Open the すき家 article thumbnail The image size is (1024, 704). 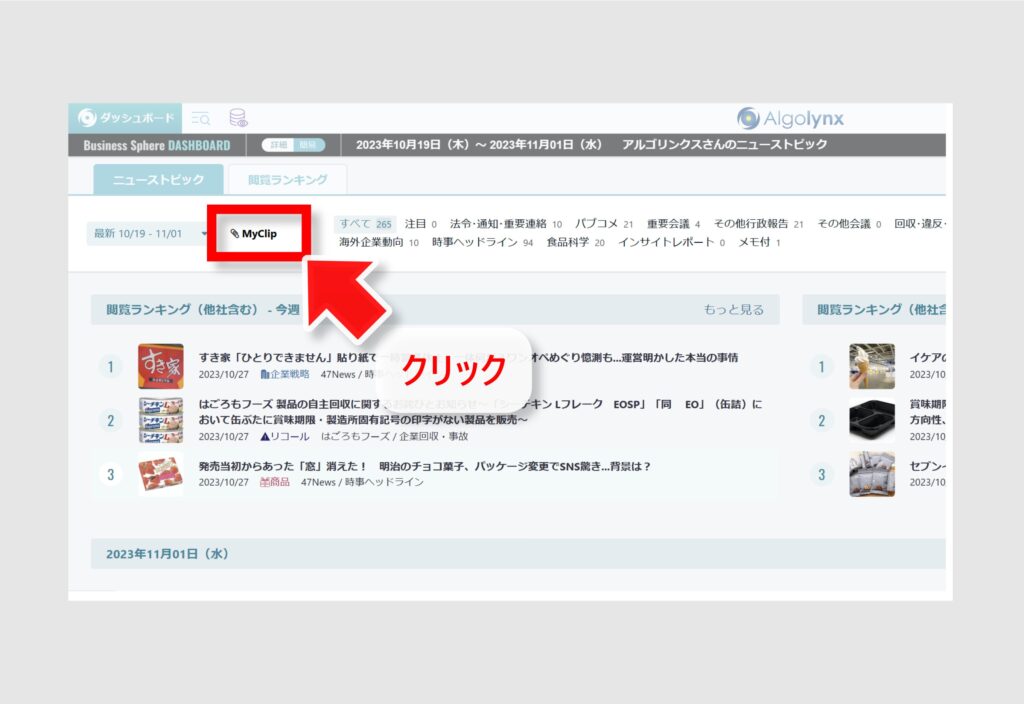point(160,366)
